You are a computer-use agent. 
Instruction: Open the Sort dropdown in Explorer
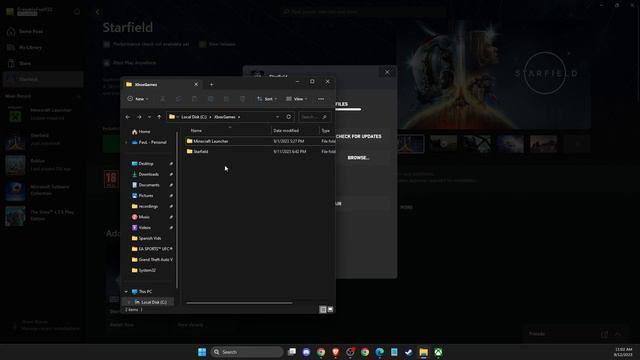pos(267,99)
